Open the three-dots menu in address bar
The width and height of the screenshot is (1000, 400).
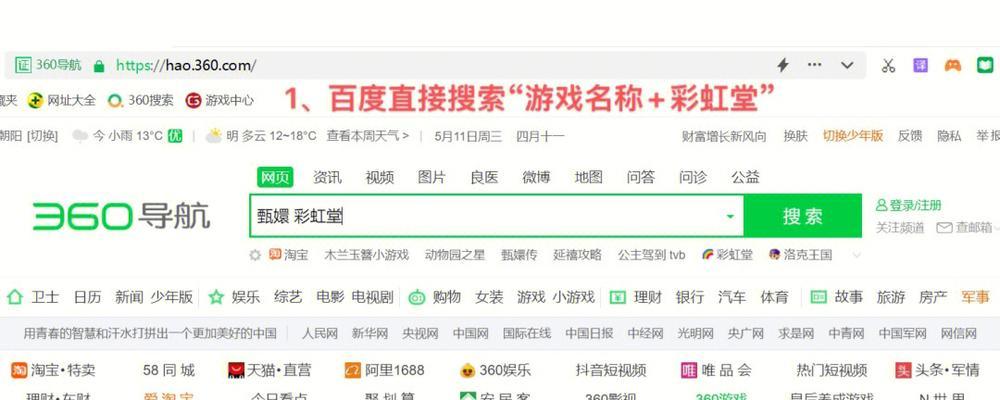coord(814,64)
